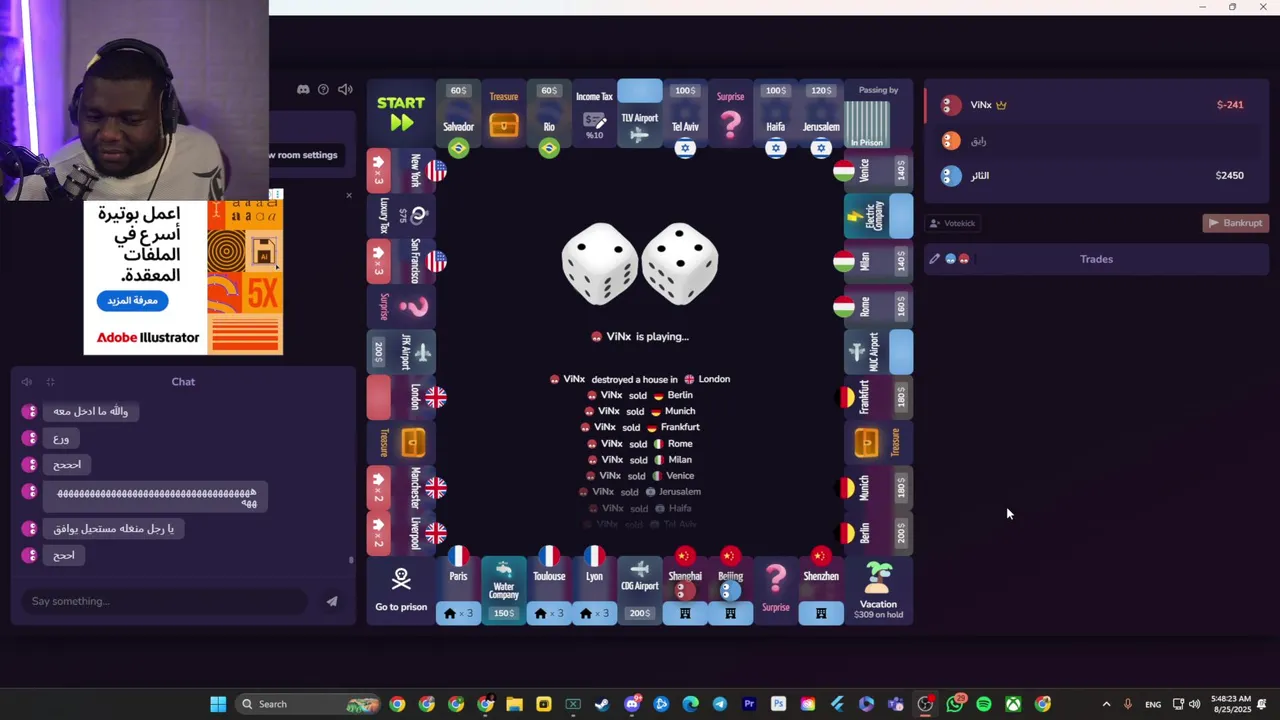The width and height of the screenshot is (1280, 720).
Task: Click the Votekick button
Action: [x=952, y=223]
